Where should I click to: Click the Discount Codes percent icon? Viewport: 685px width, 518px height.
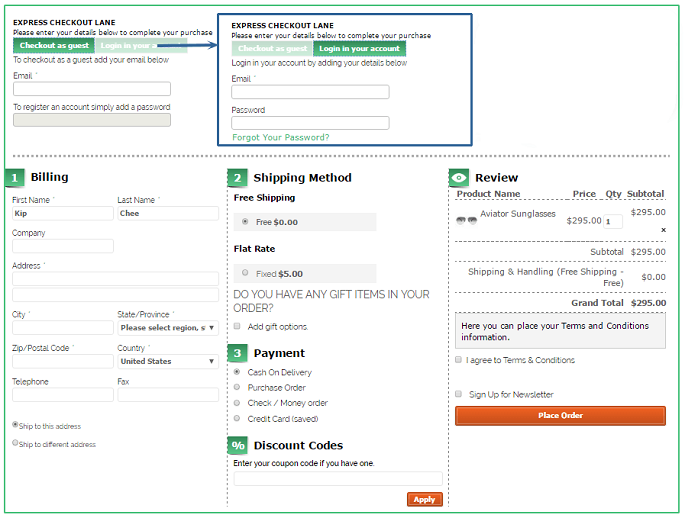(x=238, y=446)
